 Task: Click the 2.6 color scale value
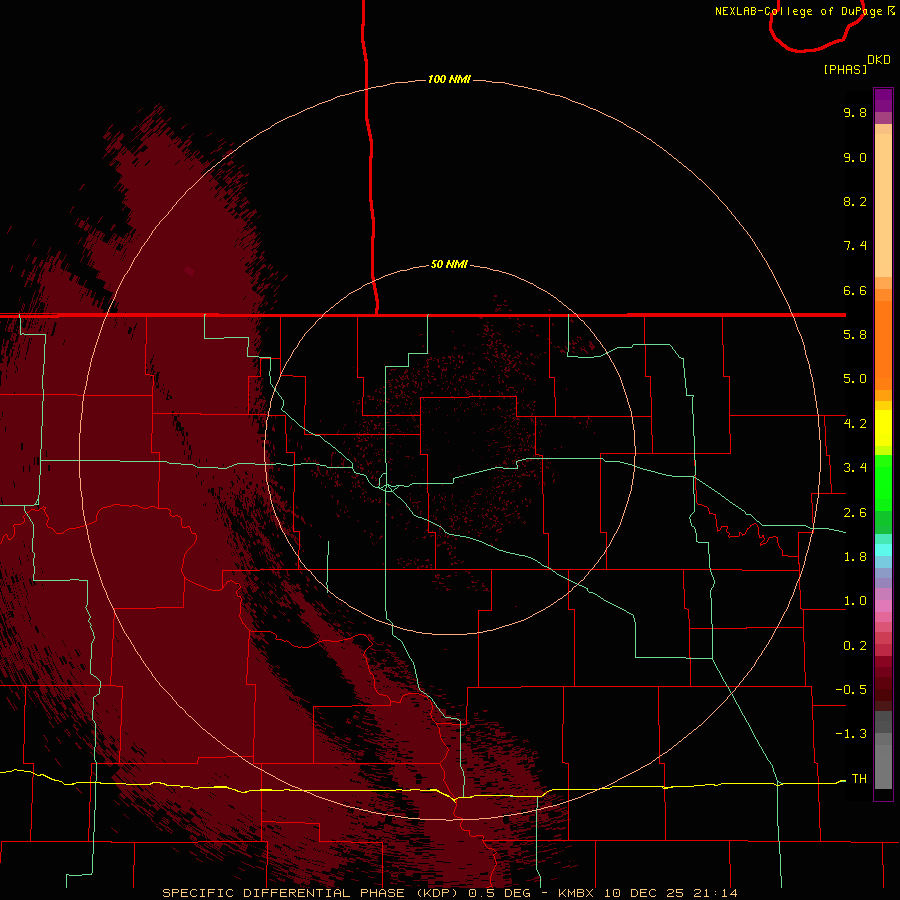click(x=855, y=513)
